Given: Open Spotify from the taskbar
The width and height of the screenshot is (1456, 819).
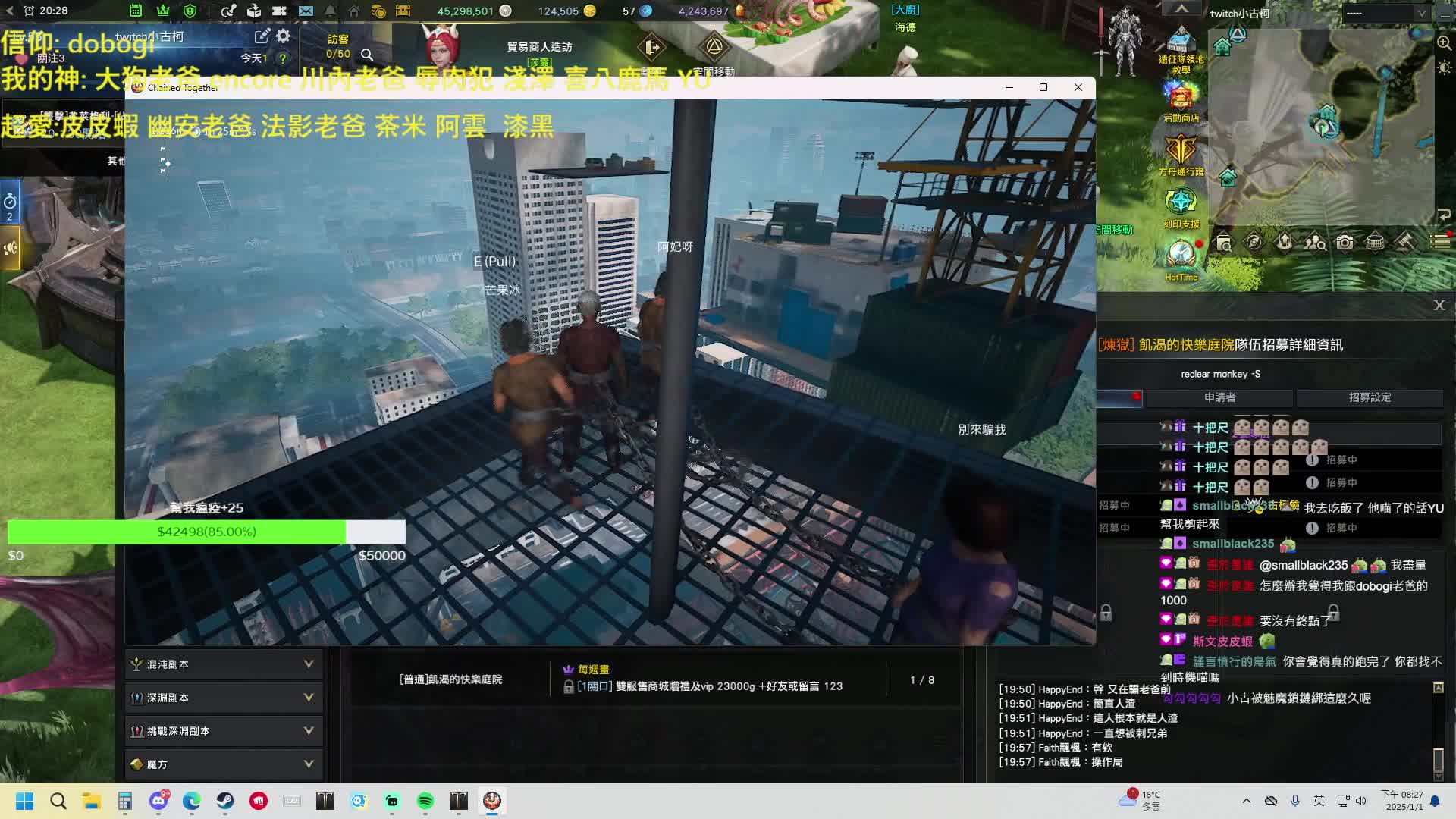Looking at the screenshot, I should [425, 801].
